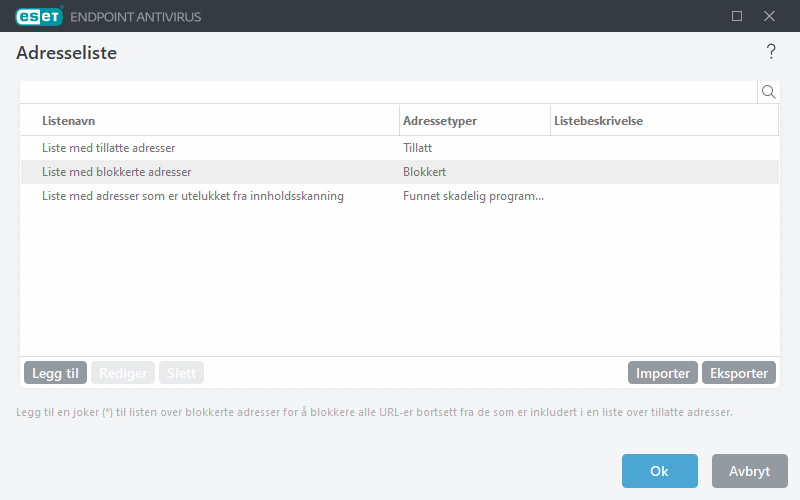Open help with the question mark icon
The image size is (800, 500).
pos(770,52)
